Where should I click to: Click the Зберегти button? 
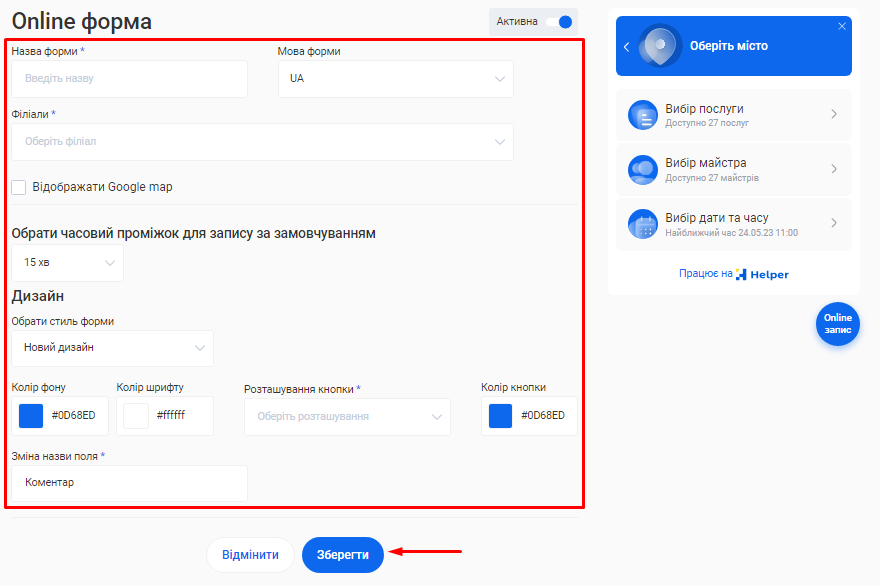tap(343, 555)
